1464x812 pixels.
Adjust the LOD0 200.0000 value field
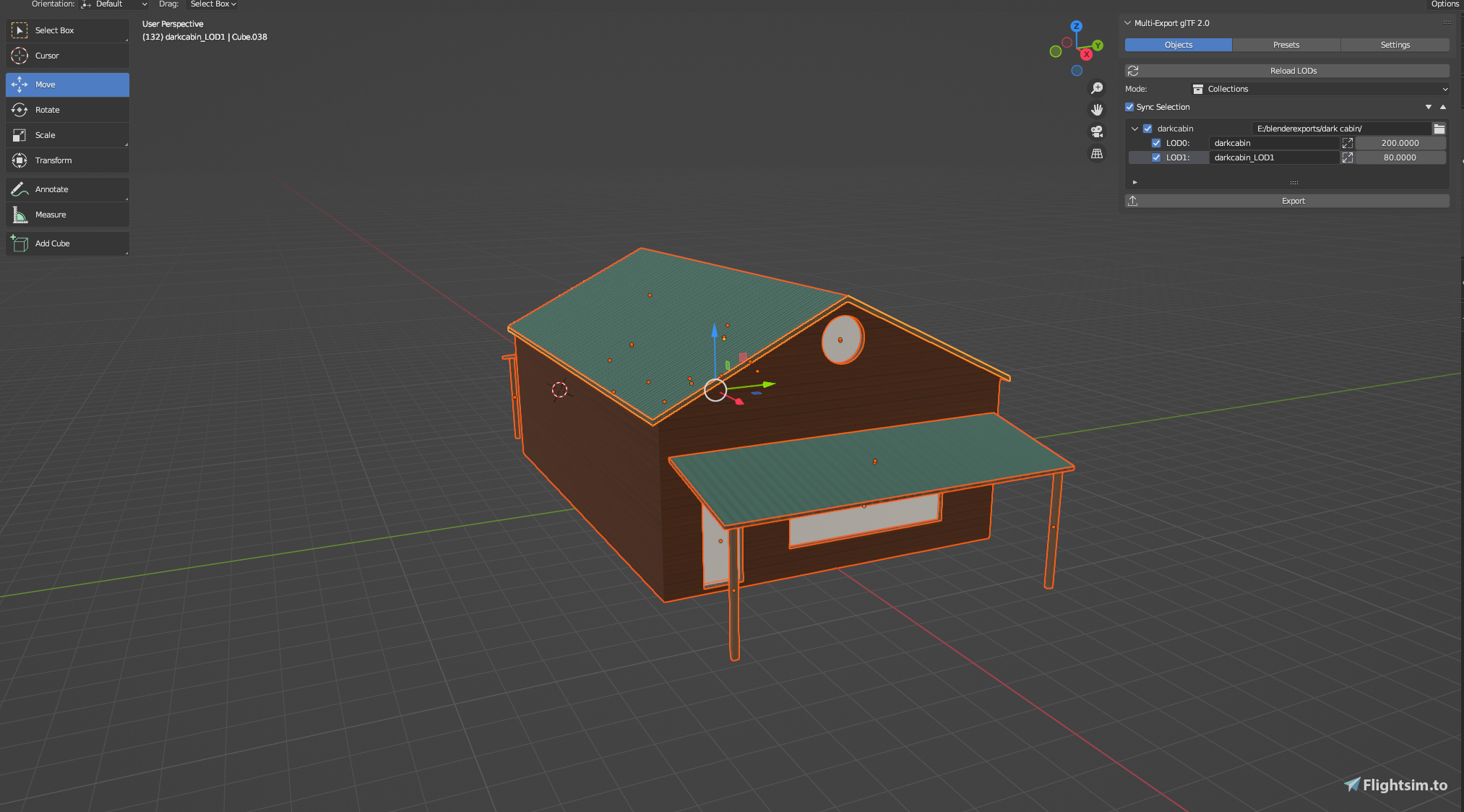1400,143
